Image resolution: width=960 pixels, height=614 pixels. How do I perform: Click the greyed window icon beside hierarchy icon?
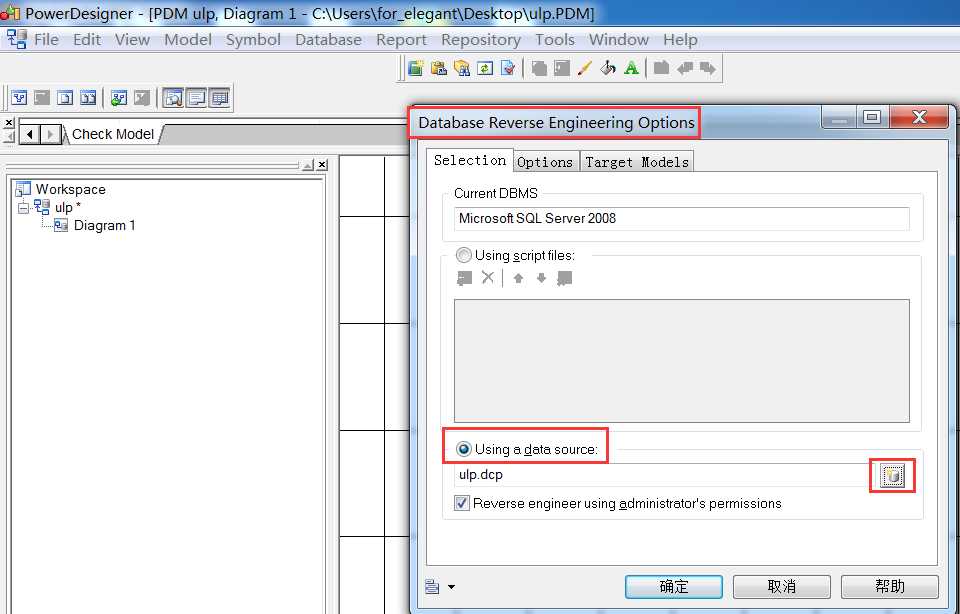(42, 97)
